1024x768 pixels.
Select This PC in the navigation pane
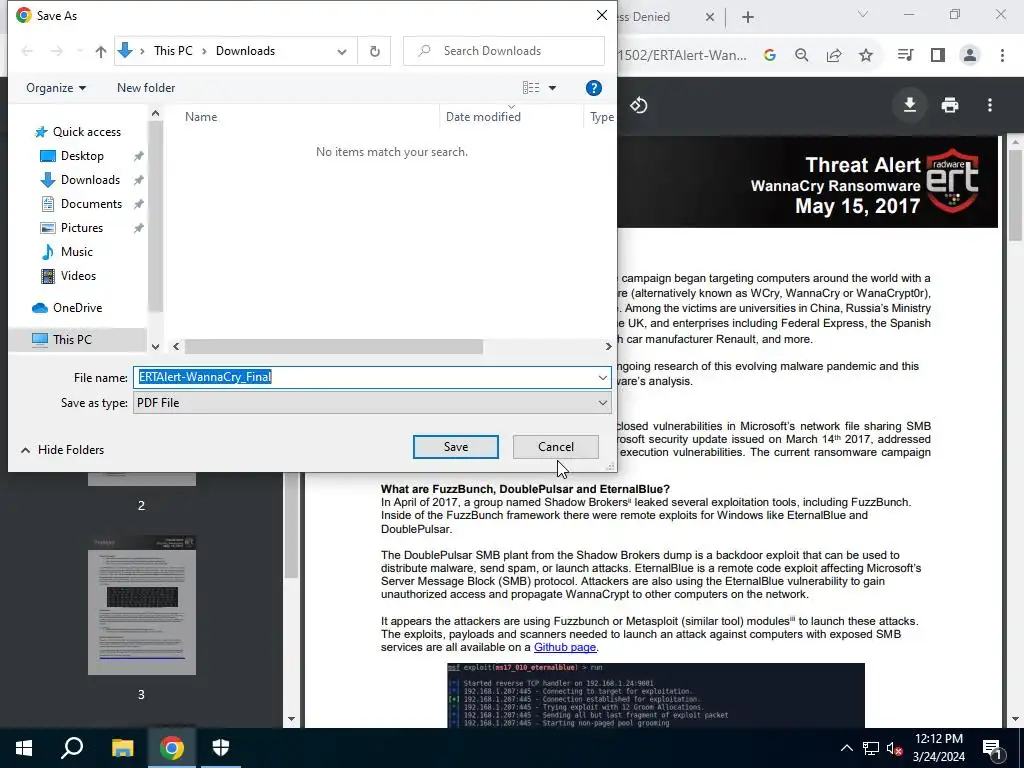coord(72,340)
